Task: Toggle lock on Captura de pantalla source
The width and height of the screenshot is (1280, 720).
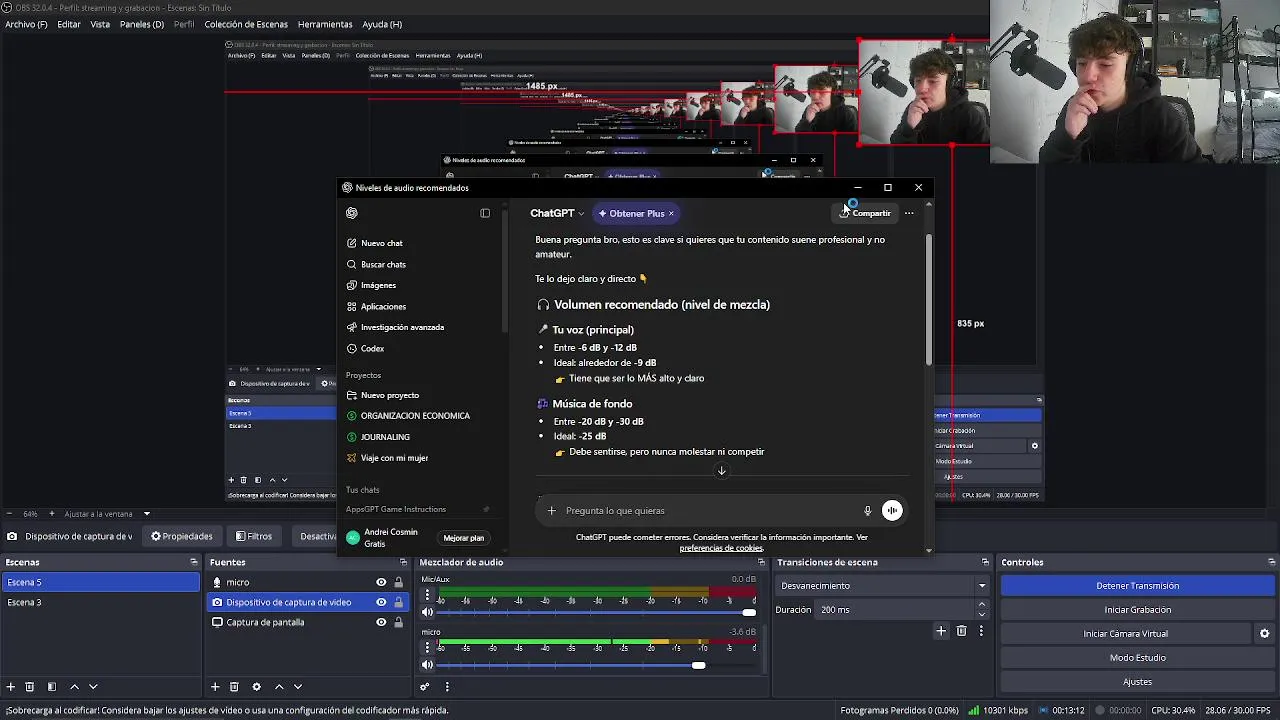Action: coord(398,623)
